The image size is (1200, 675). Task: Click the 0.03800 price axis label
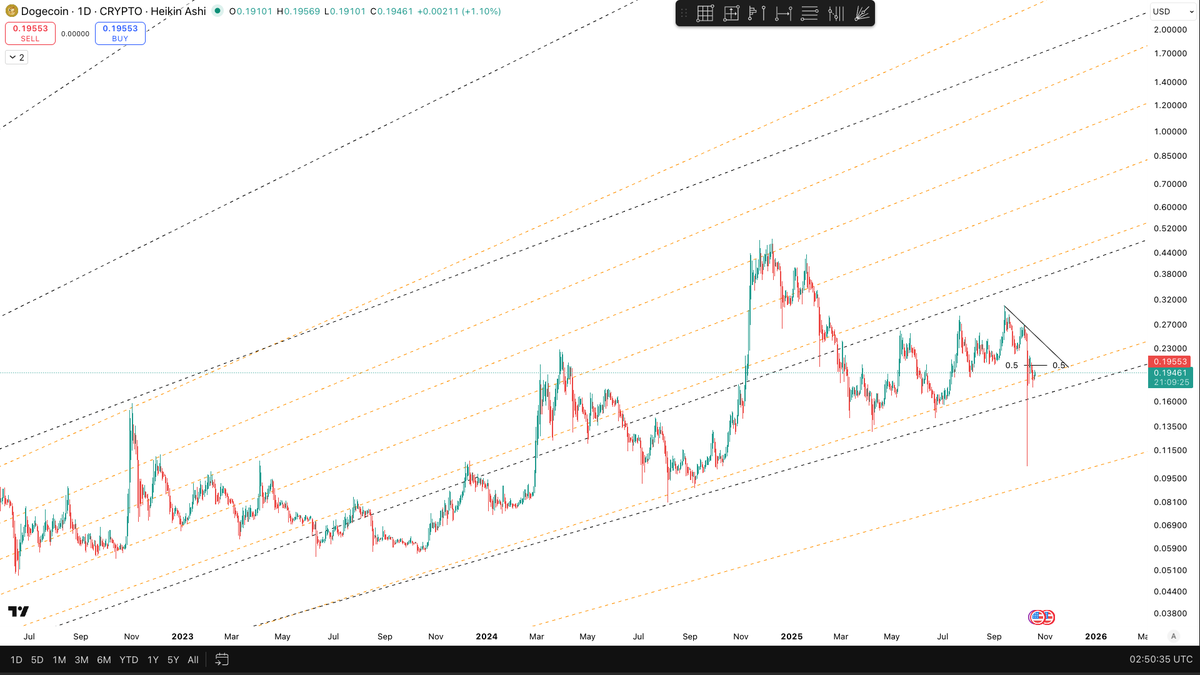click(1169, 614)
